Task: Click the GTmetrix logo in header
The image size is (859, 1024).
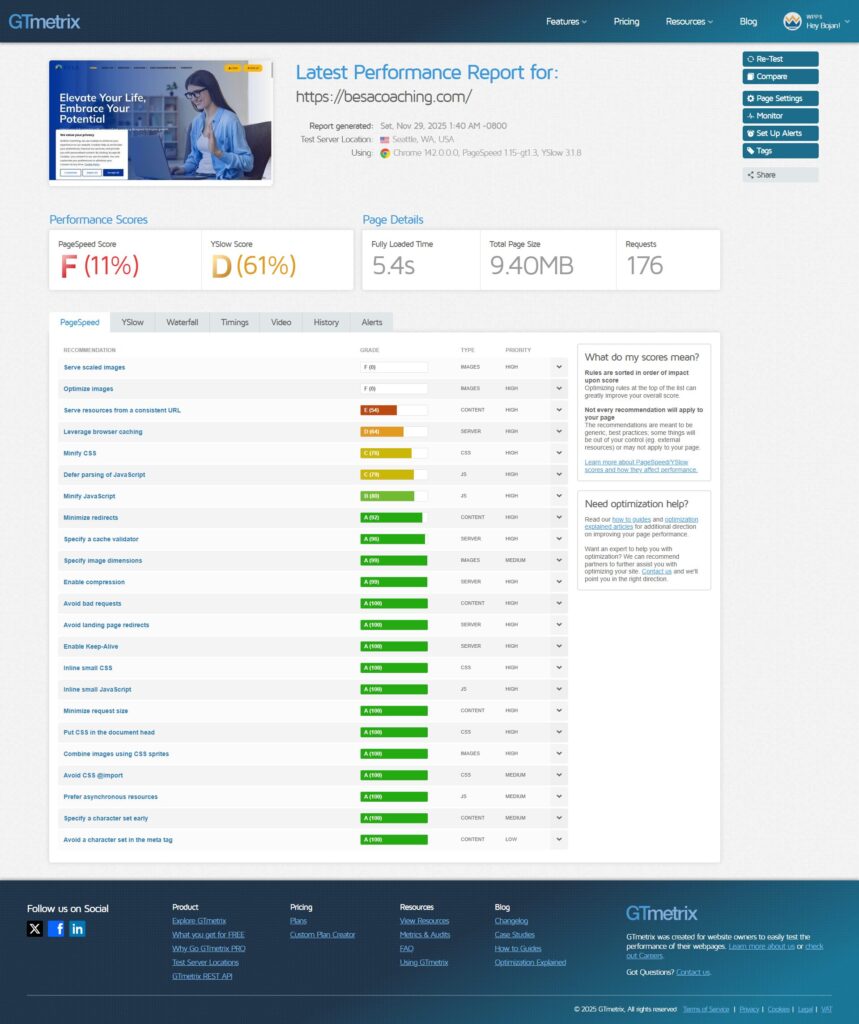Action: (x=45, y=21)
